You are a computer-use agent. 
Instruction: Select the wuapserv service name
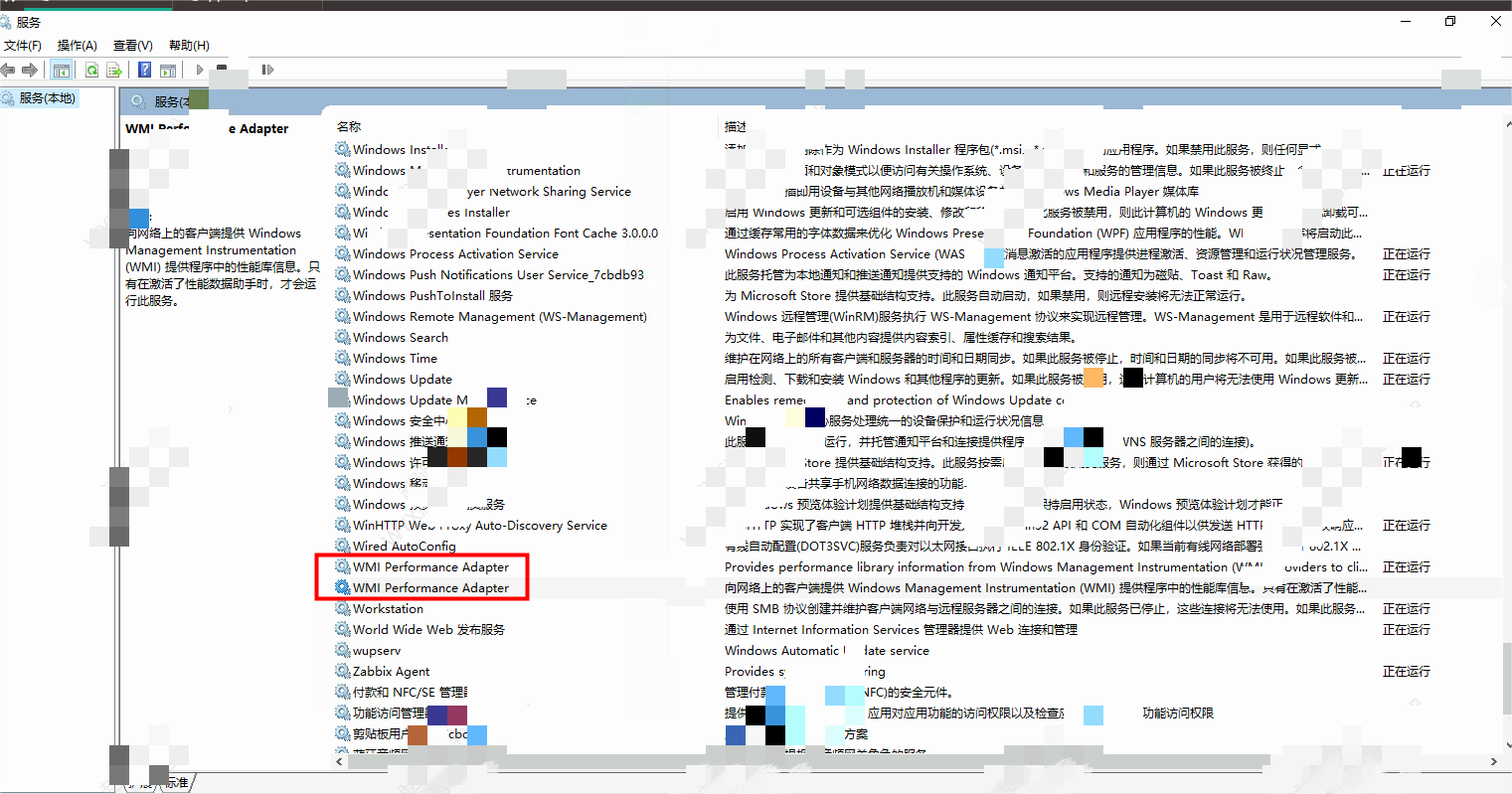377,651
